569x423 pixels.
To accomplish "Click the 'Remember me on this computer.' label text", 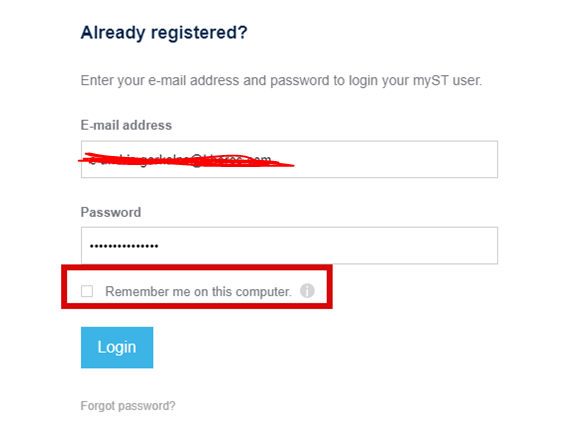I will (198, 291).
